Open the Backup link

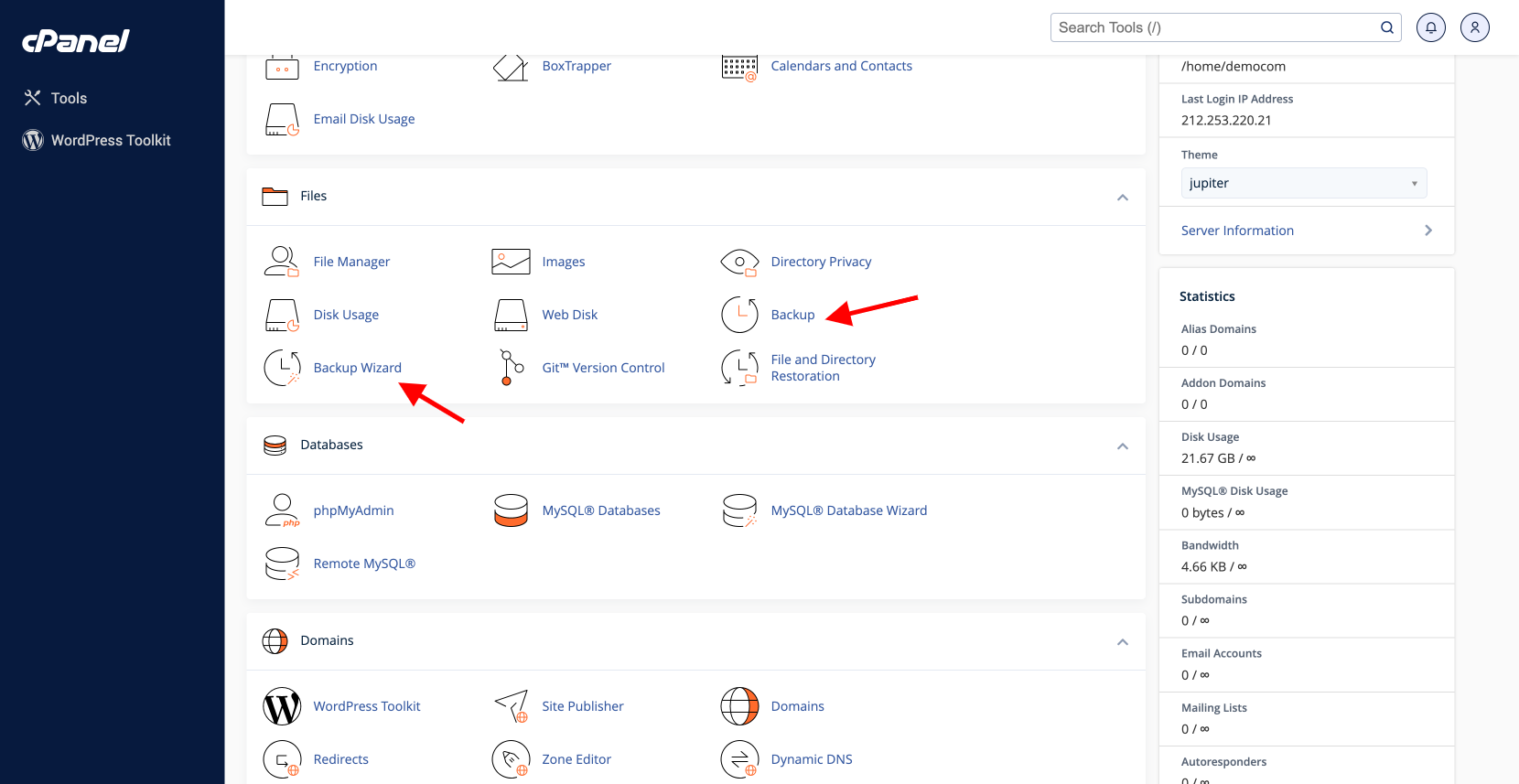coord(792,315)
